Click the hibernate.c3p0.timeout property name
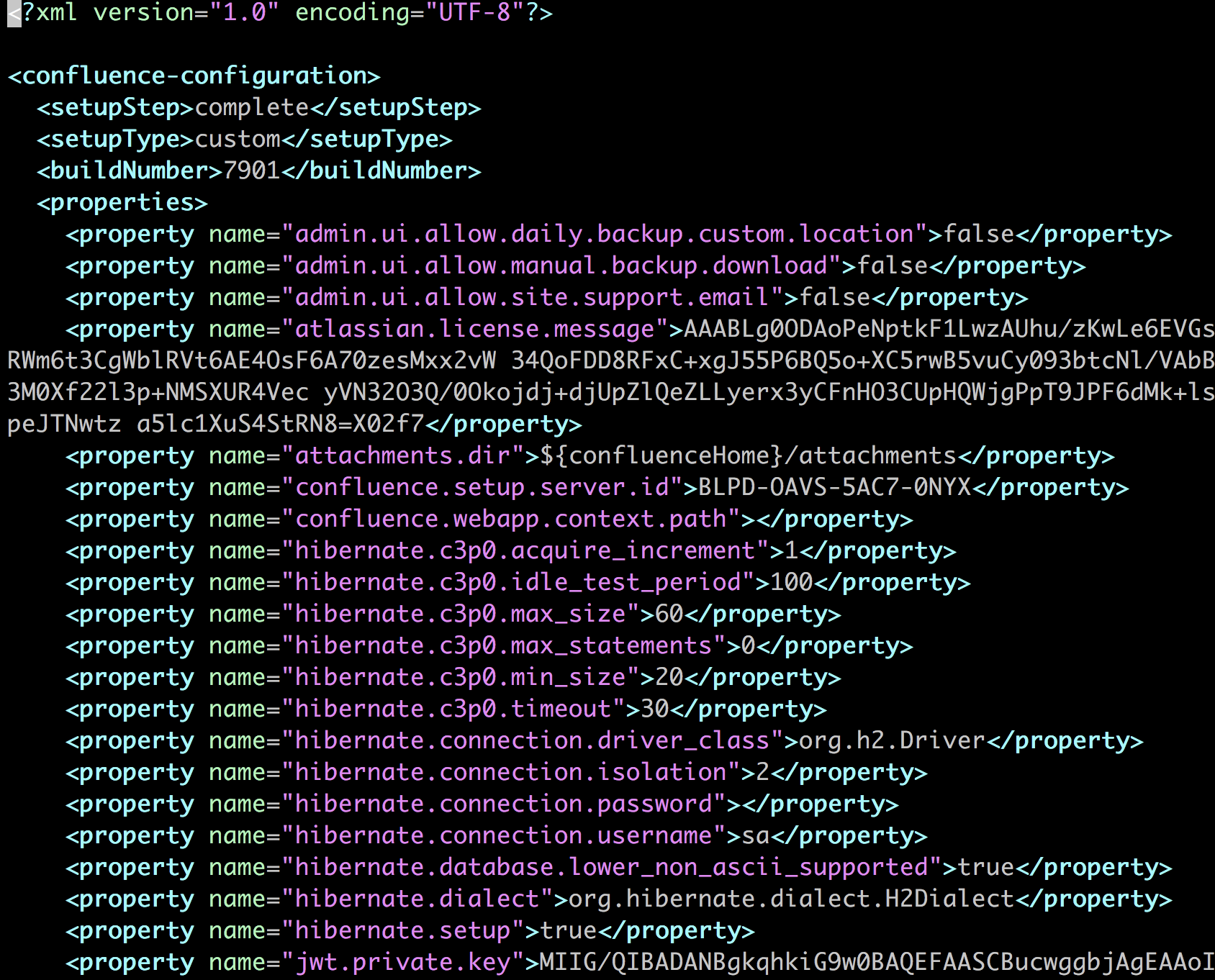The image size is (1215, 980). click(453, 709)
